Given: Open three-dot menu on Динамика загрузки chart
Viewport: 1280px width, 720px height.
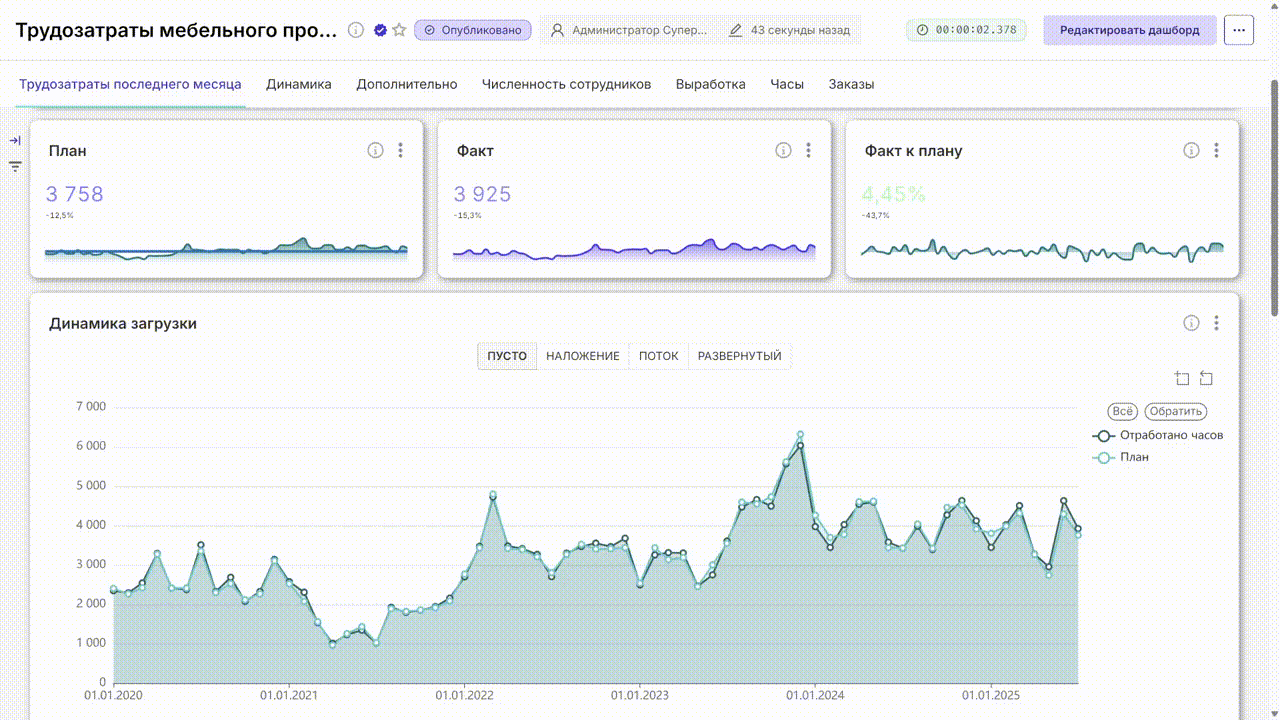Looking at the screenshot, I should [1216, 323].
